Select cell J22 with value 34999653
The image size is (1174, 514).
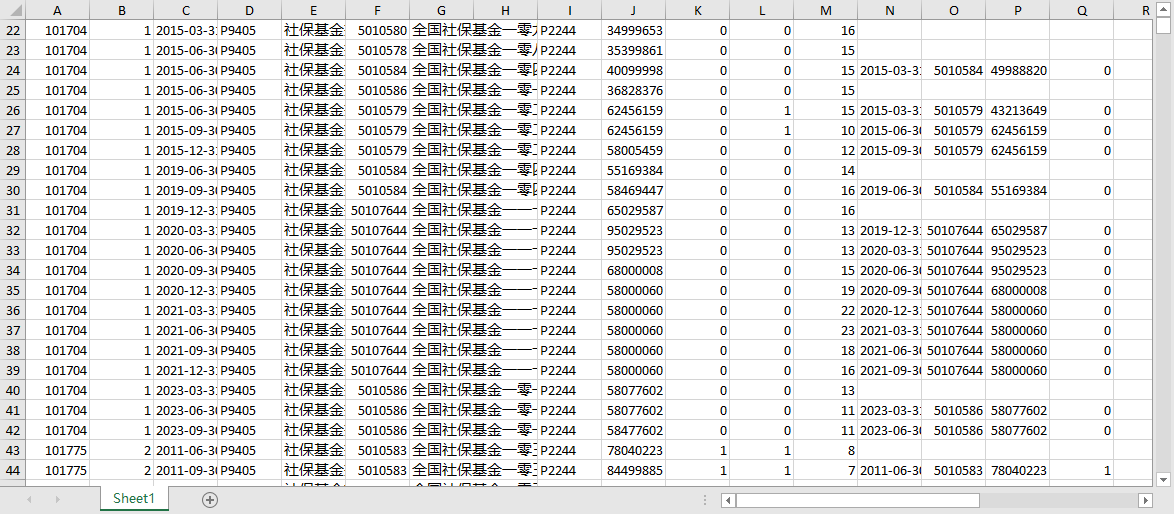(x=633, y=31)
